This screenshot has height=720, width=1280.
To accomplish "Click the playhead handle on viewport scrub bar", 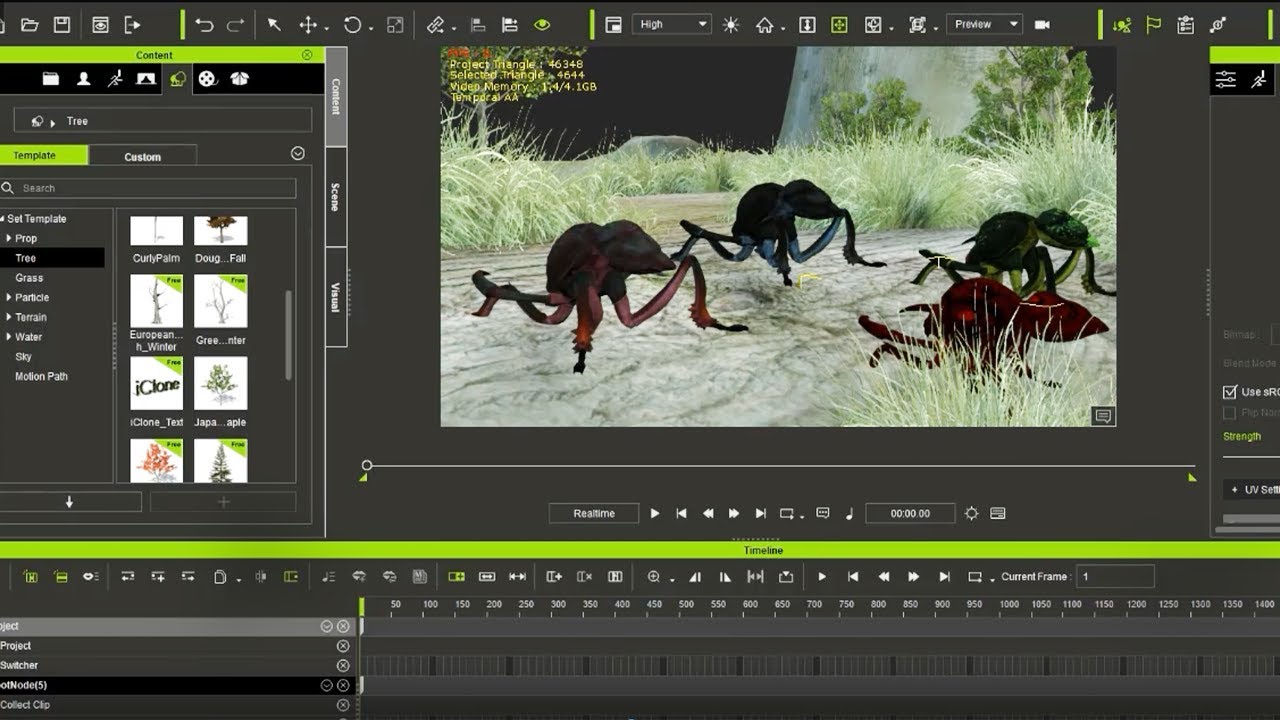I will pos(367,465).
